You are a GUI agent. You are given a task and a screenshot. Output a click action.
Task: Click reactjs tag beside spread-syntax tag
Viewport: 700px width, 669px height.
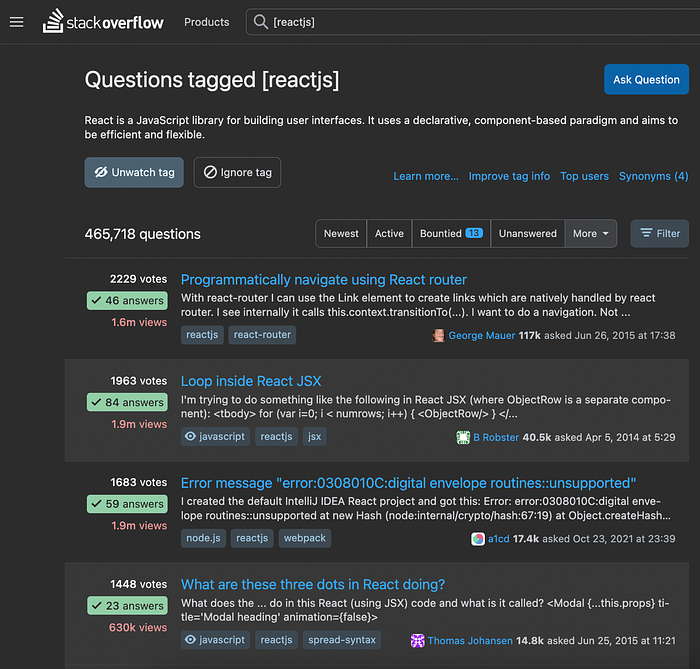276,640
